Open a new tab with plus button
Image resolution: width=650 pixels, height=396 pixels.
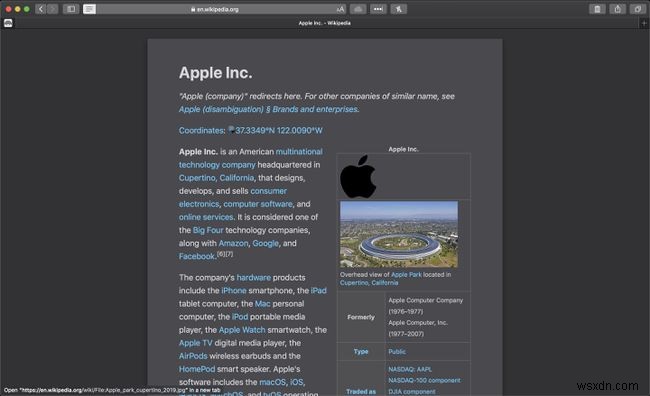tap(644, 23)
